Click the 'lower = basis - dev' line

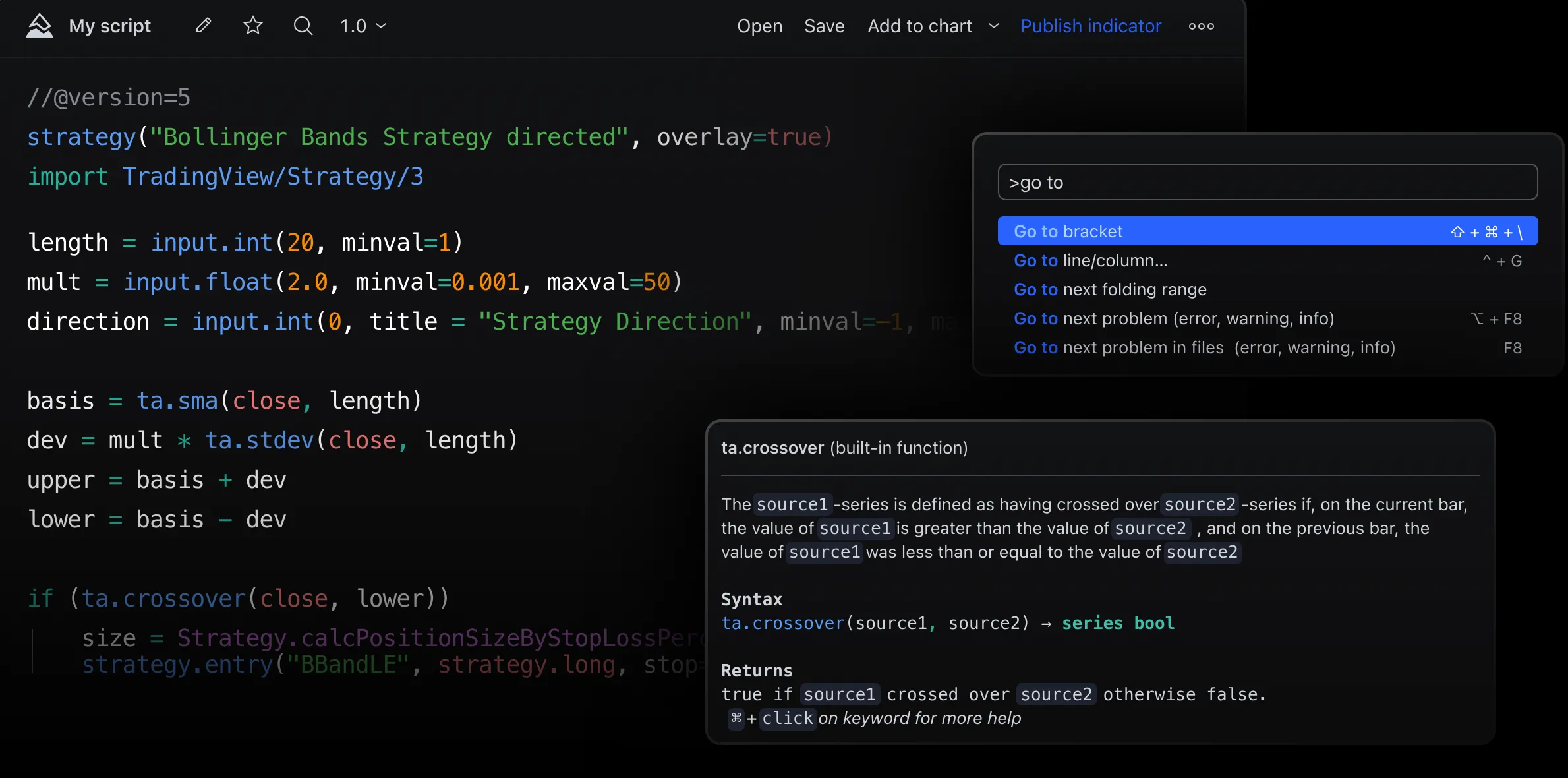tap(157, 520)
